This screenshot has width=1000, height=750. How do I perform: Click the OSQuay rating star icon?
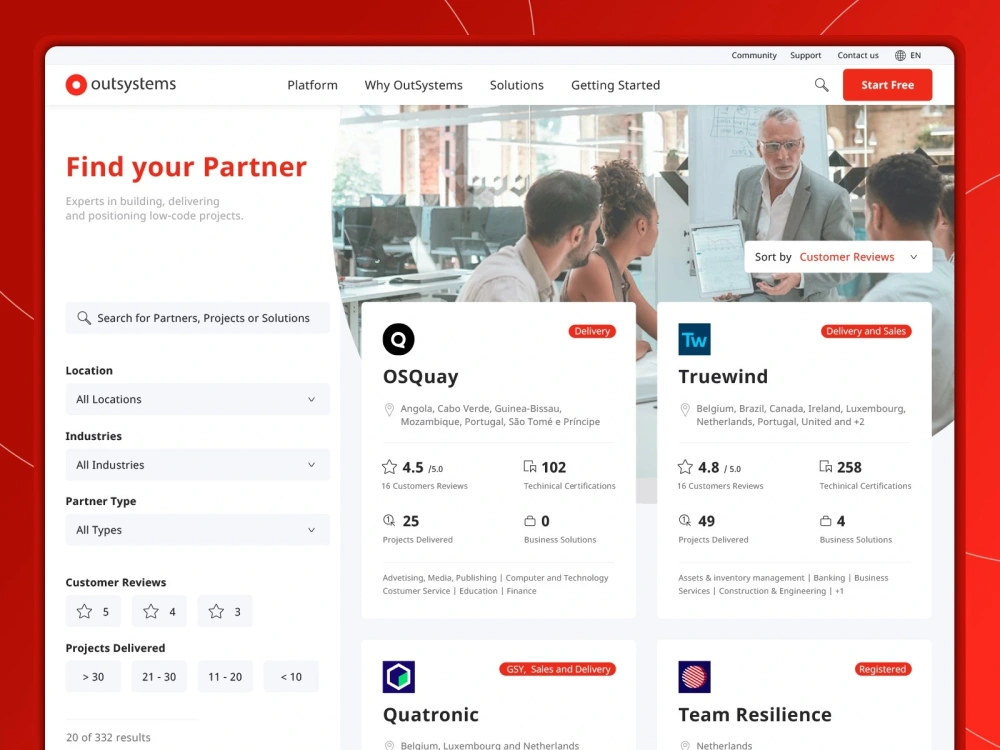click(x=389, y=467)
